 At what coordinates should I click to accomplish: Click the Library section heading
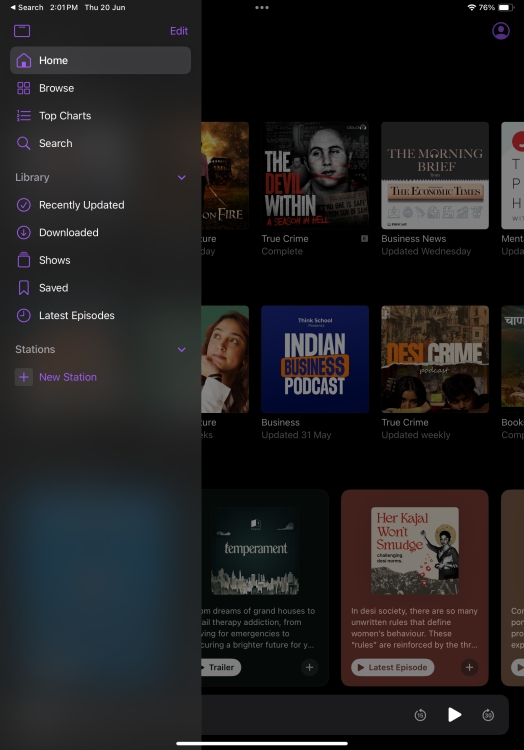[x=32, y=177]
